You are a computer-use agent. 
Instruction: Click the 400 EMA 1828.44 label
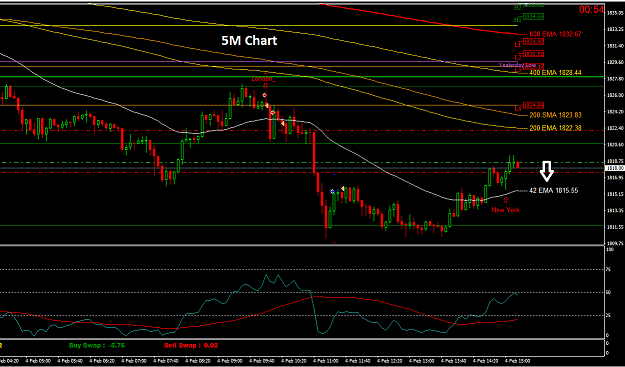[x=555, y=73]
